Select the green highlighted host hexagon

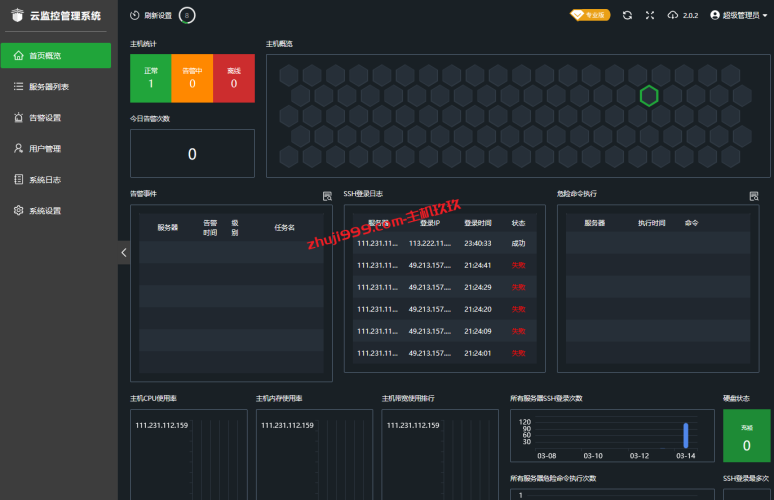click(x=649, y=96)
